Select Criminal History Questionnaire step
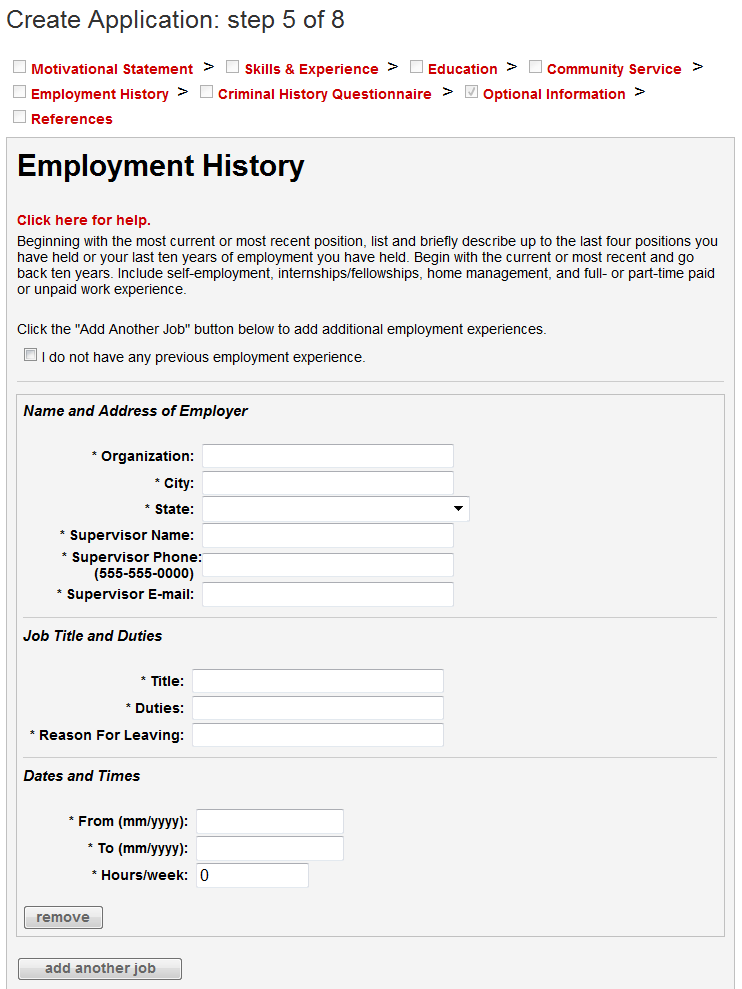742x989 pixels. tap(324, 94)
